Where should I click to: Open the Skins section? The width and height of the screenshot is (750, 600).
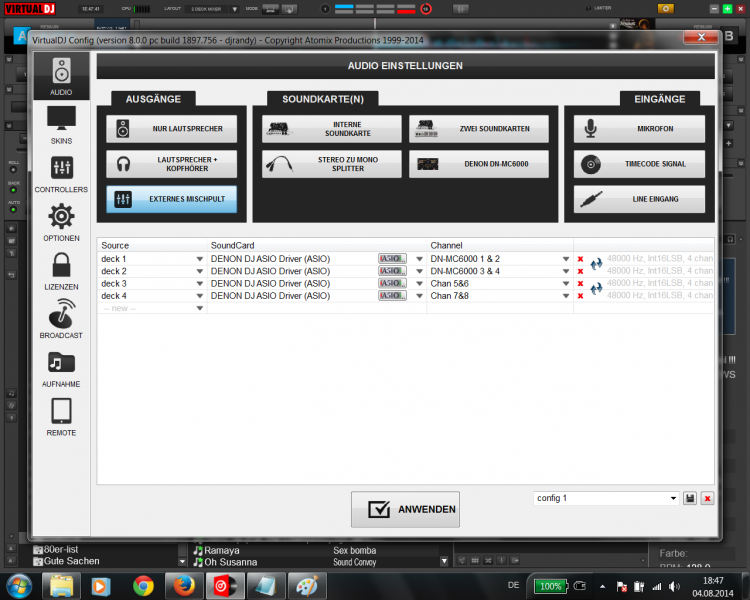[61, 125]
